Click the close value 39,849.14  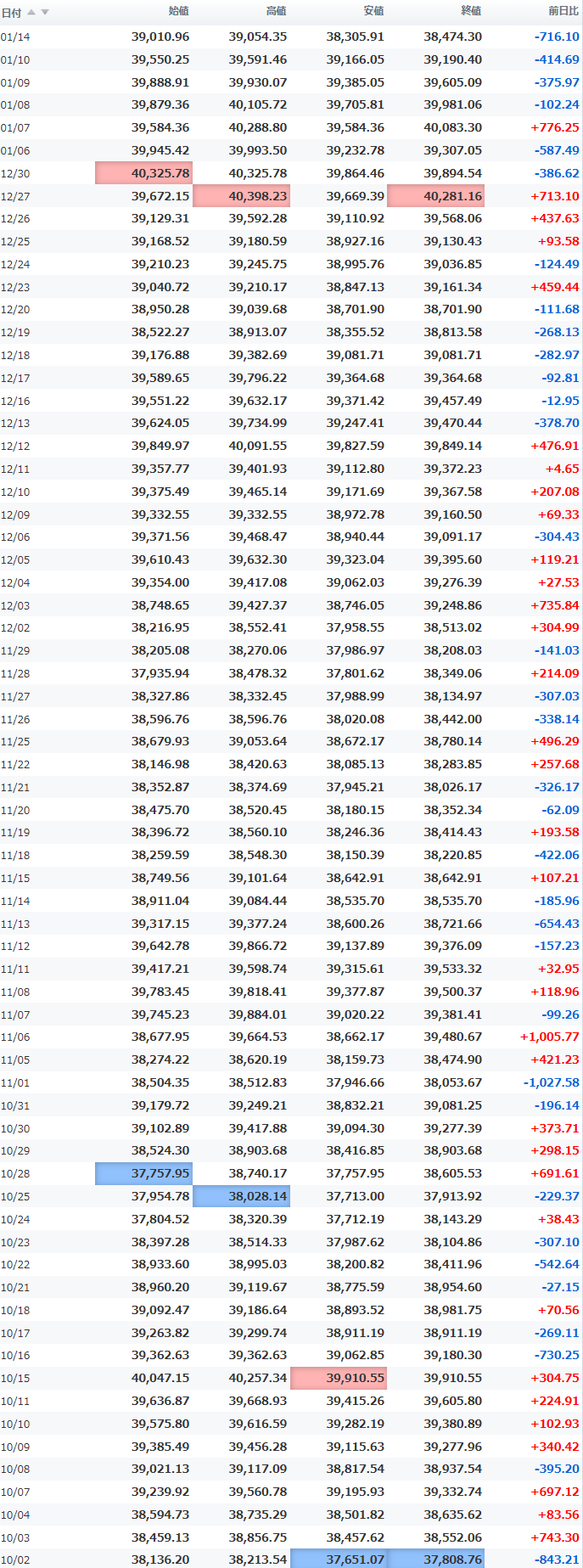coord(453,446)
